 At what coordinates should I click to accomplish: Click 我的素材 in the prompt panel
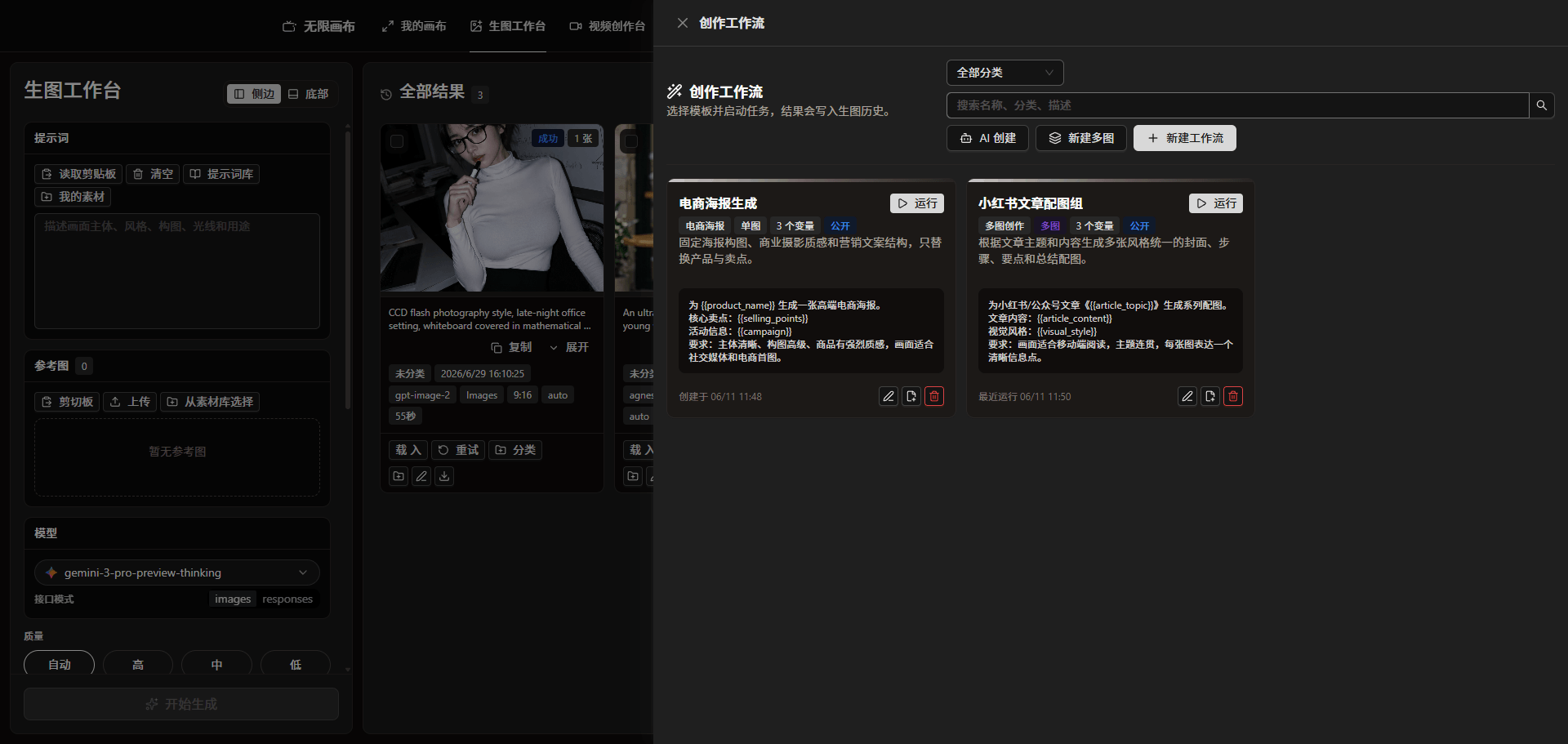(73, 197)
